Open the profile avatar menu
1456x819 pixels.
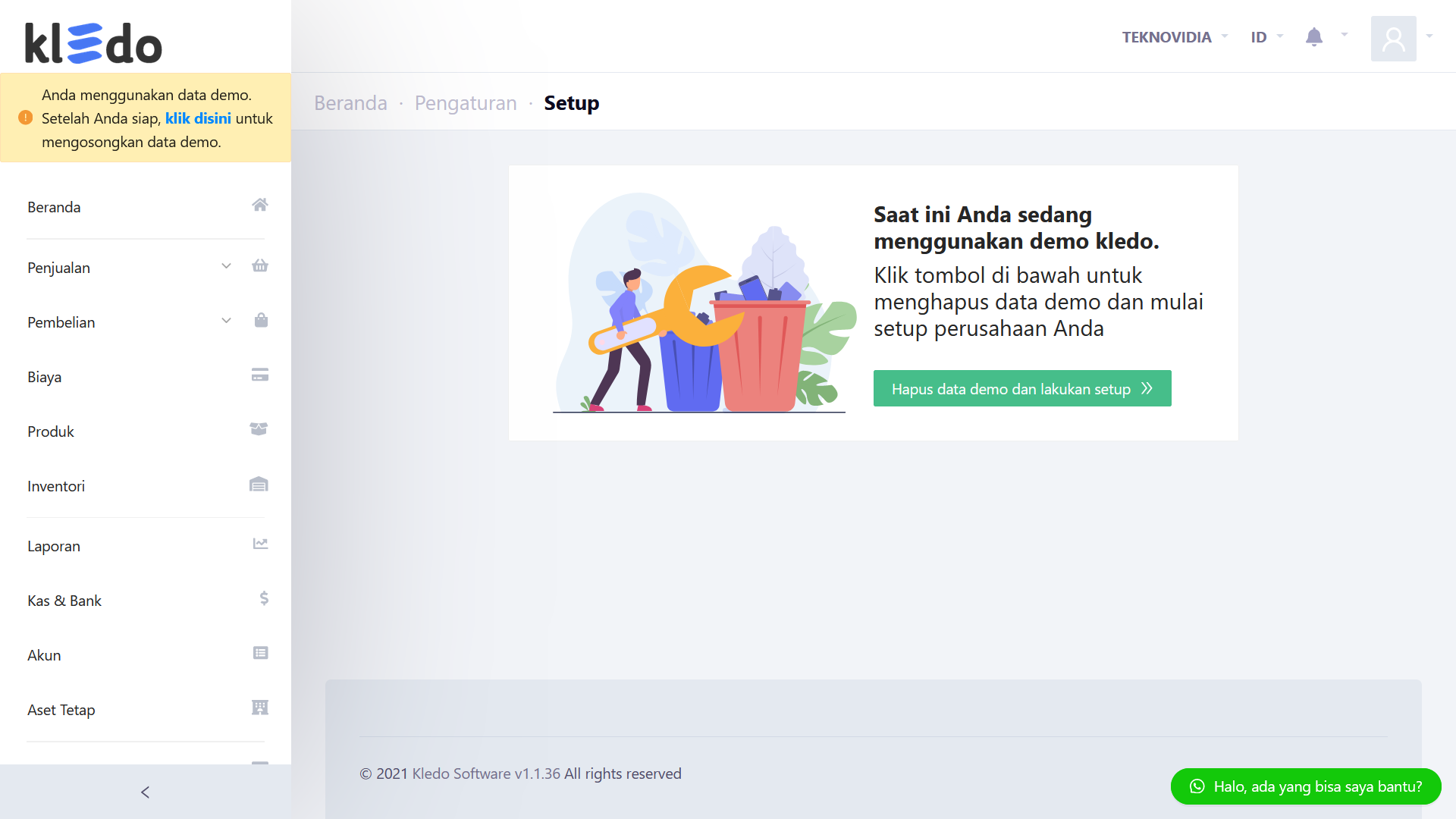pos(1394,39)
